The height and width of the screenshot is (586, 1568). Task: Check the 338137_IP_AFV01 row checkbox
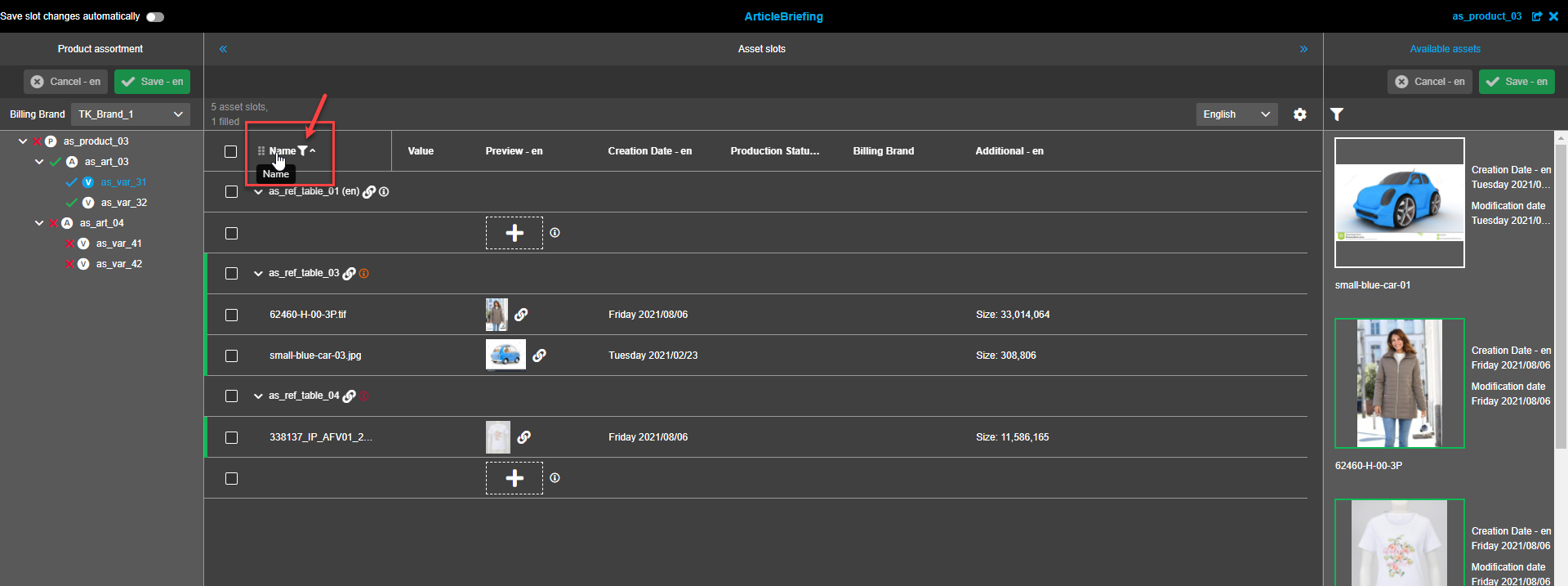[231, 437]
